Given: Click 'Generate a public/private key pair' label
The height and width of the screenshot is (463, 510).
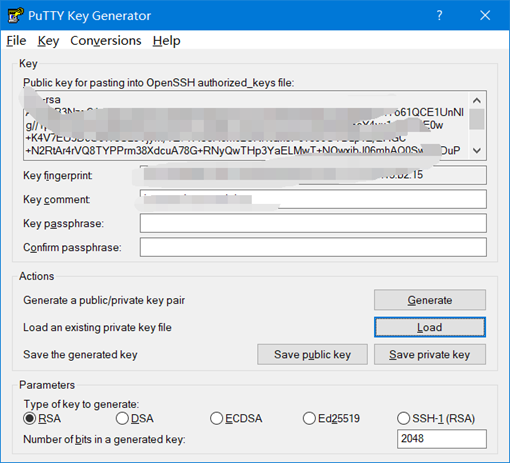Looking at the screenshot, I should (104, 300).
